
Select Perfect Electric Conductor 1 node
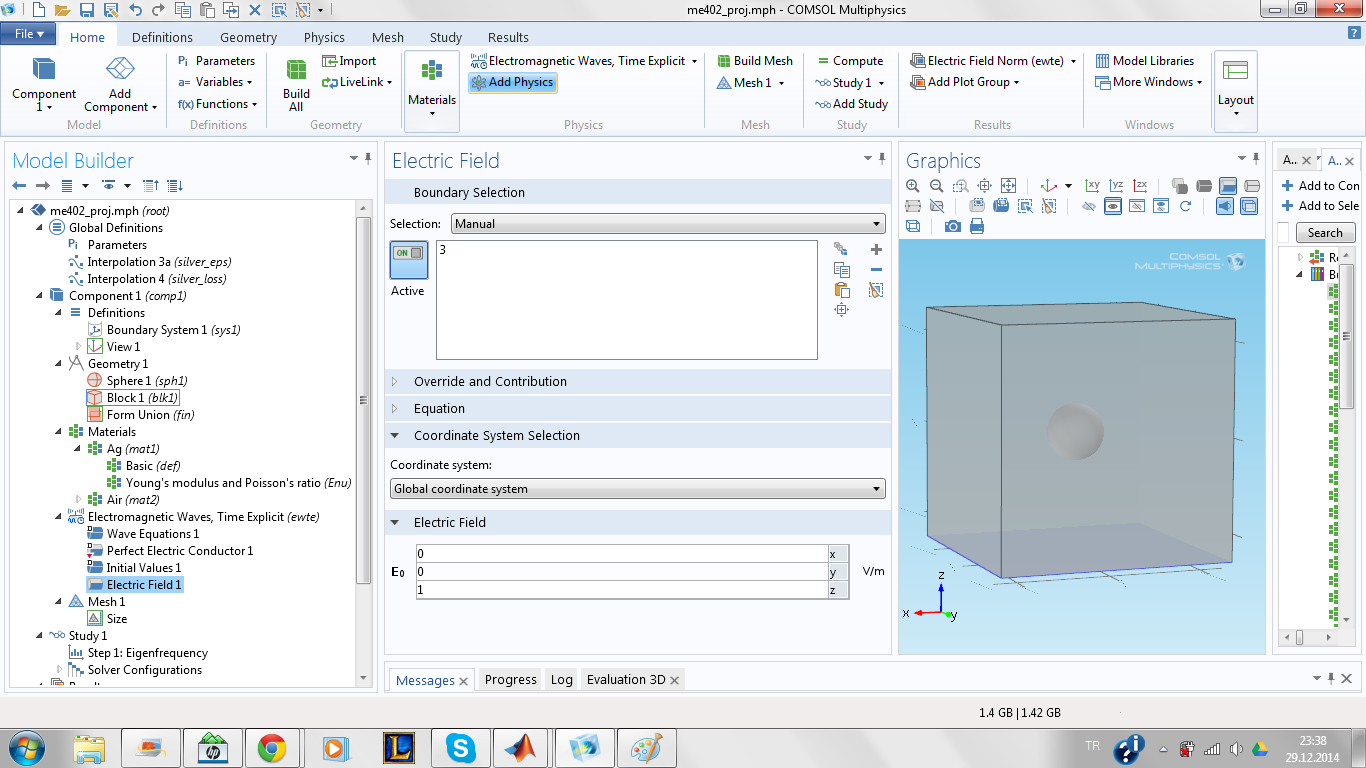pyautogui.click(x=170, y=551)
